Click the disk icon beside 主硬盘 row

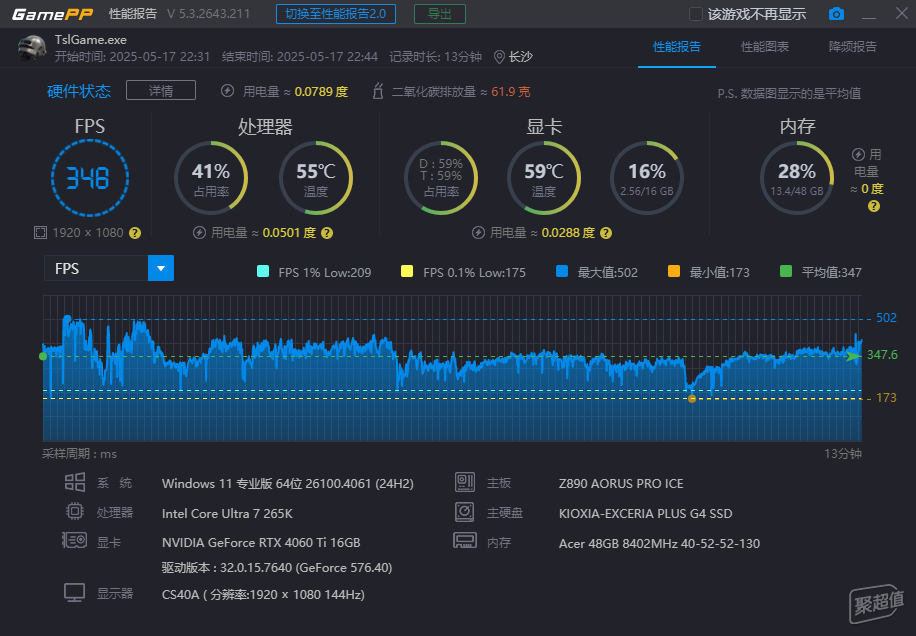465,512
